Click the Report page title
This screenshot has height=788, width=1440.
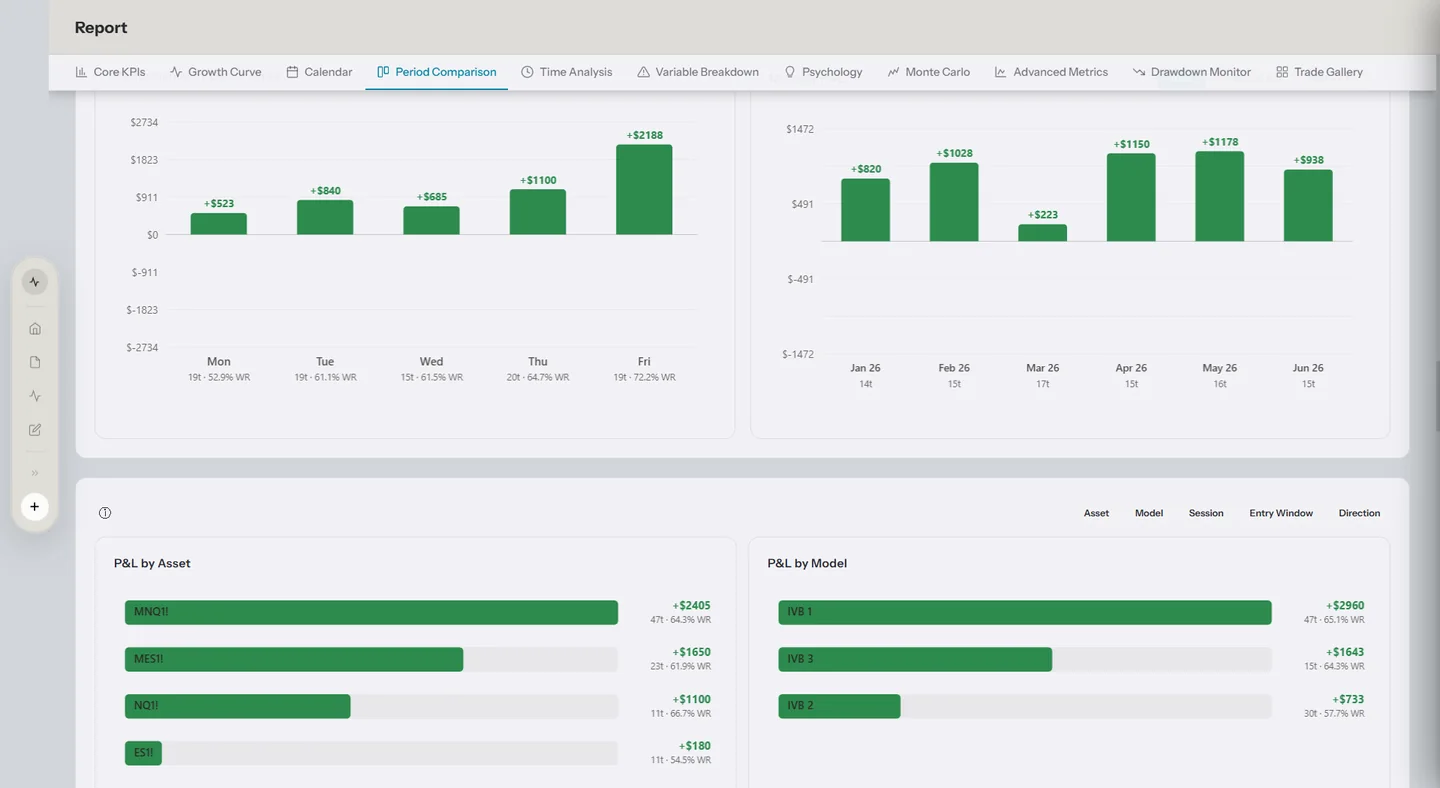(101, 27)
